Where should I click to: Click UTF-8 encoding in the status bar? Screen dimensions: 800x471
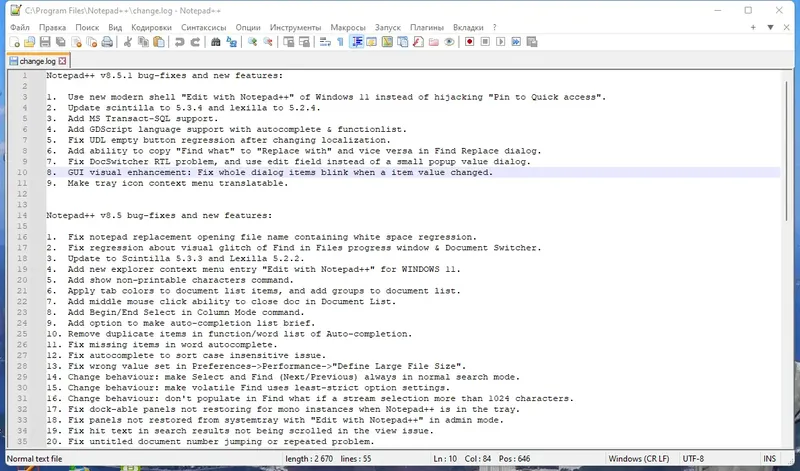pos(693,458)
